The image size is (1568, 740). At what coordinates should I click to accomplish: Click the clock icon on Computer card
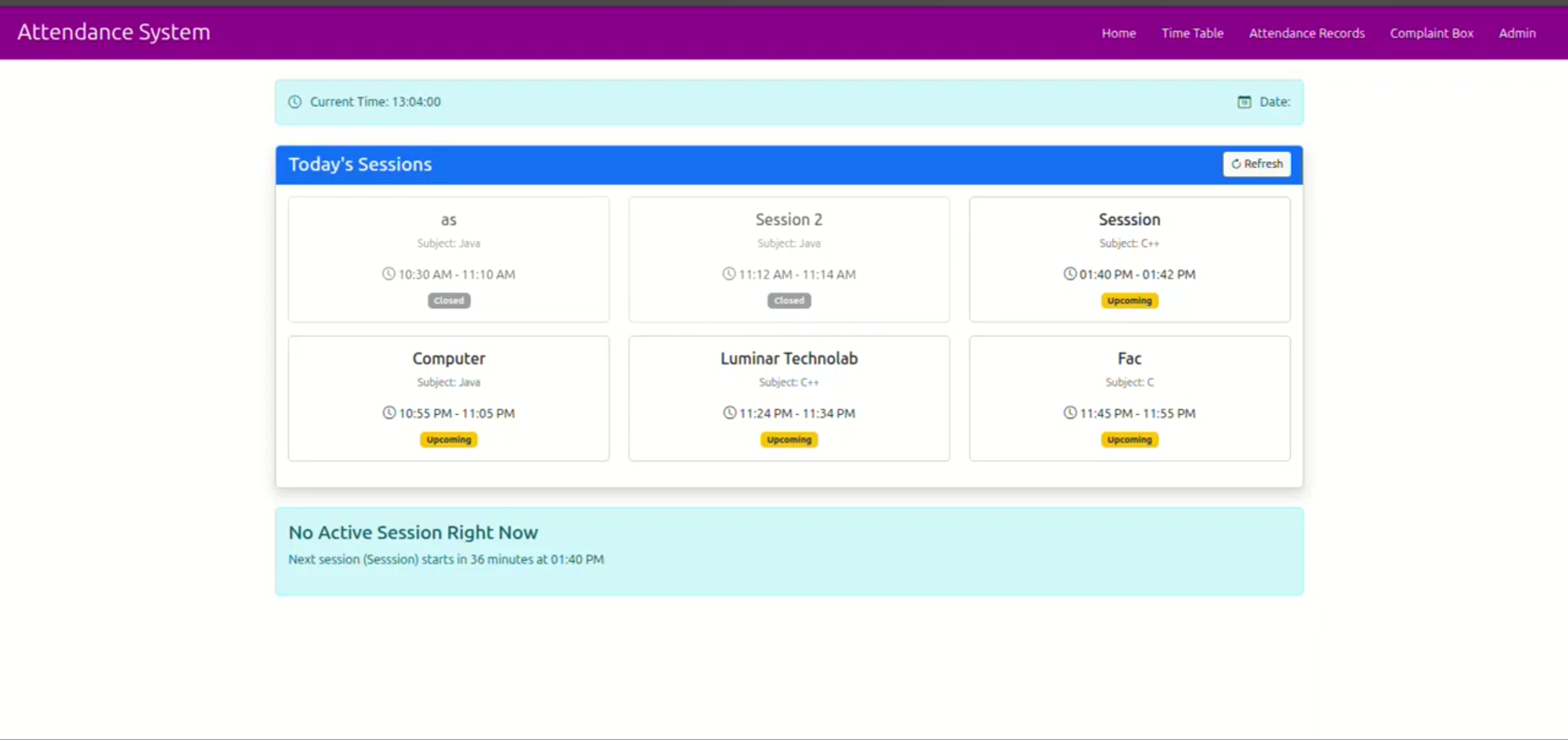[389, 412]
